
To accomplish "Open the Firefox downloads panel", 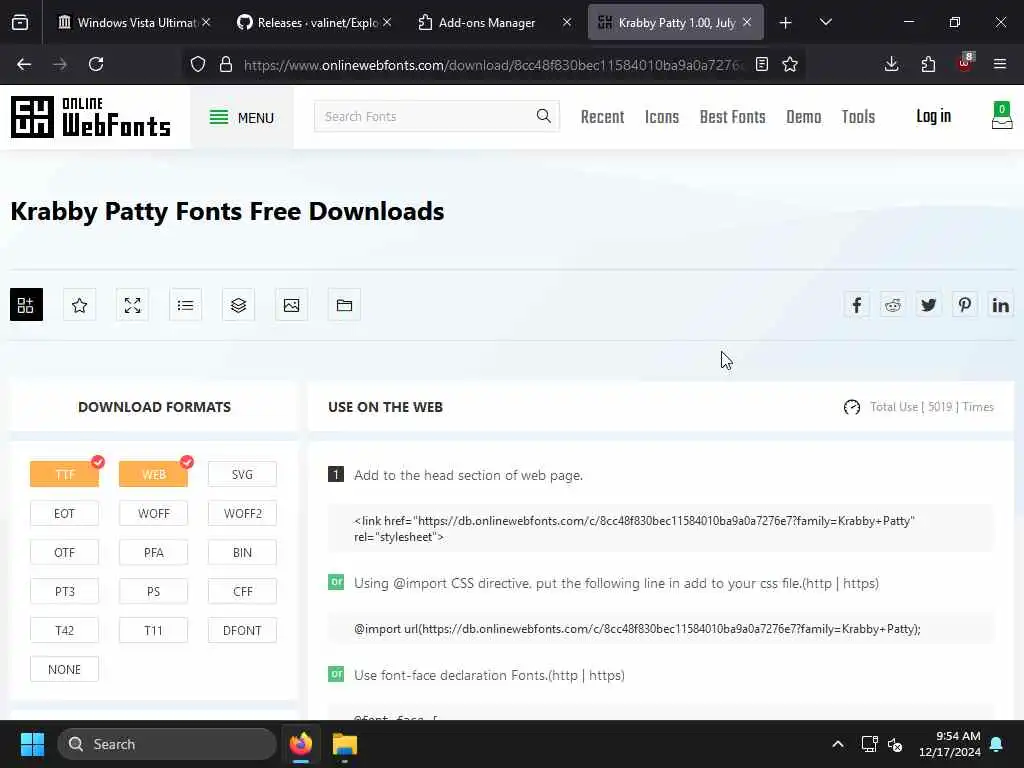I will pyautogui.click(x=891, y=64).
